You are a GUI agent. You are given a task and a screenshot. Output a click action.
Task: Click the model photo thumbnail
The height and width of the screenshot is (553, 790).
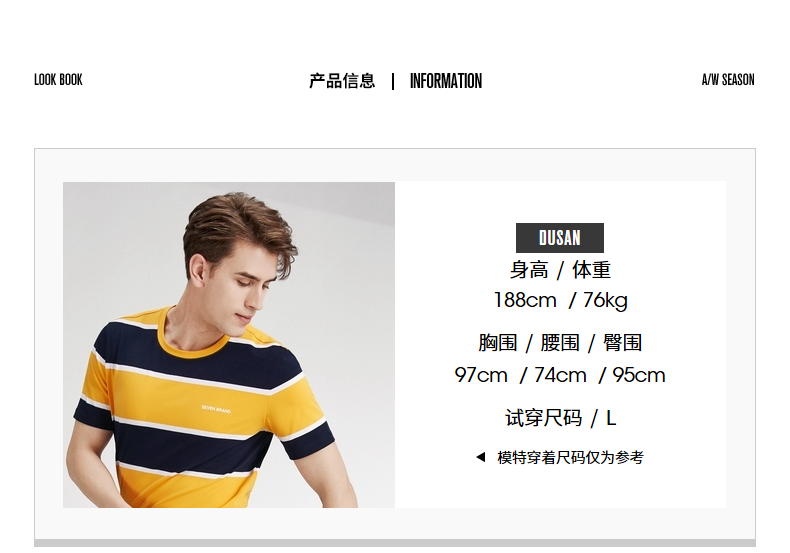tap(229, 345)
